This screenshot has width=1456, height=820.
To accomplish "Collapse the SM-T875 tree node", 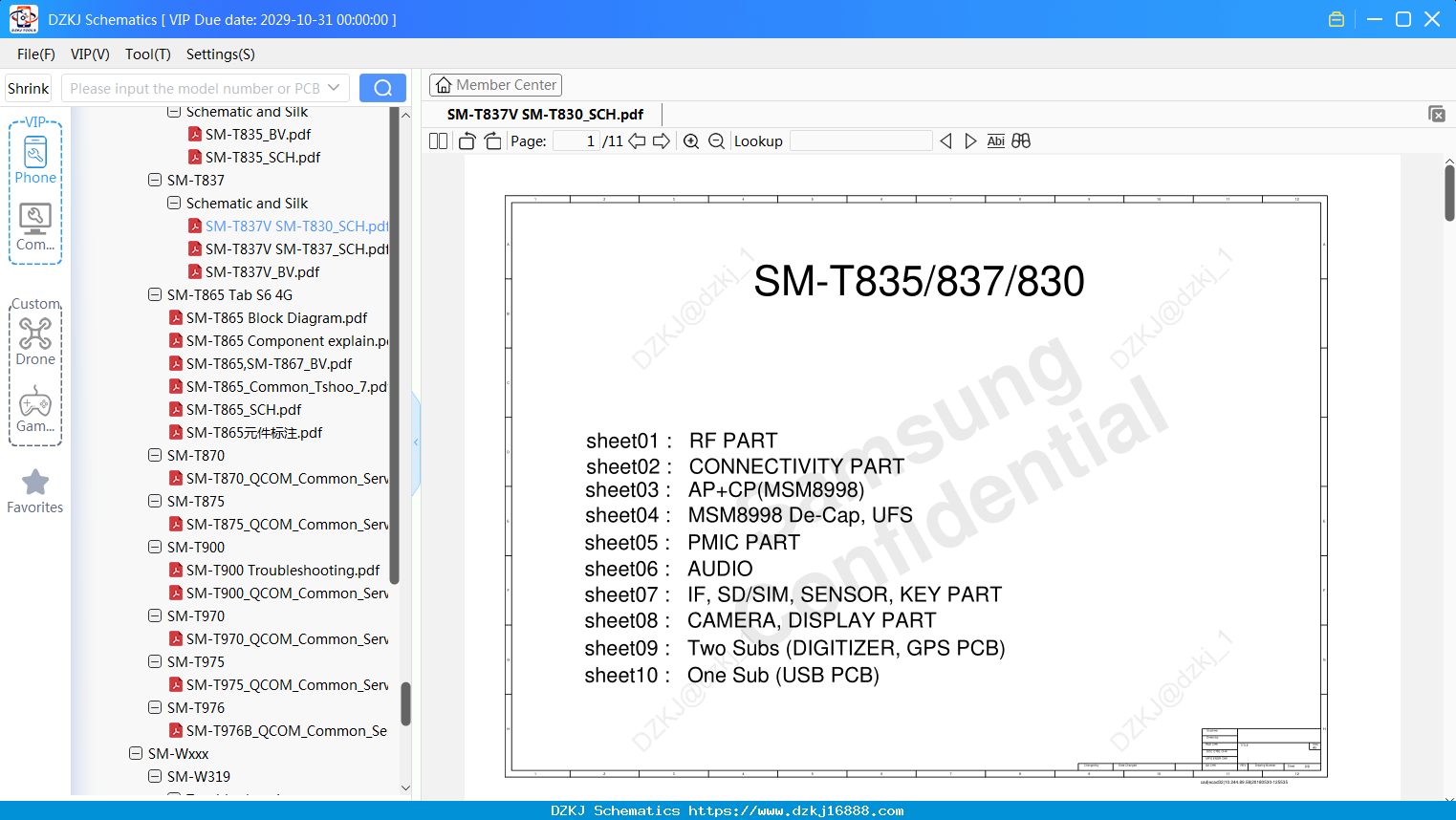I will point(155,501).
